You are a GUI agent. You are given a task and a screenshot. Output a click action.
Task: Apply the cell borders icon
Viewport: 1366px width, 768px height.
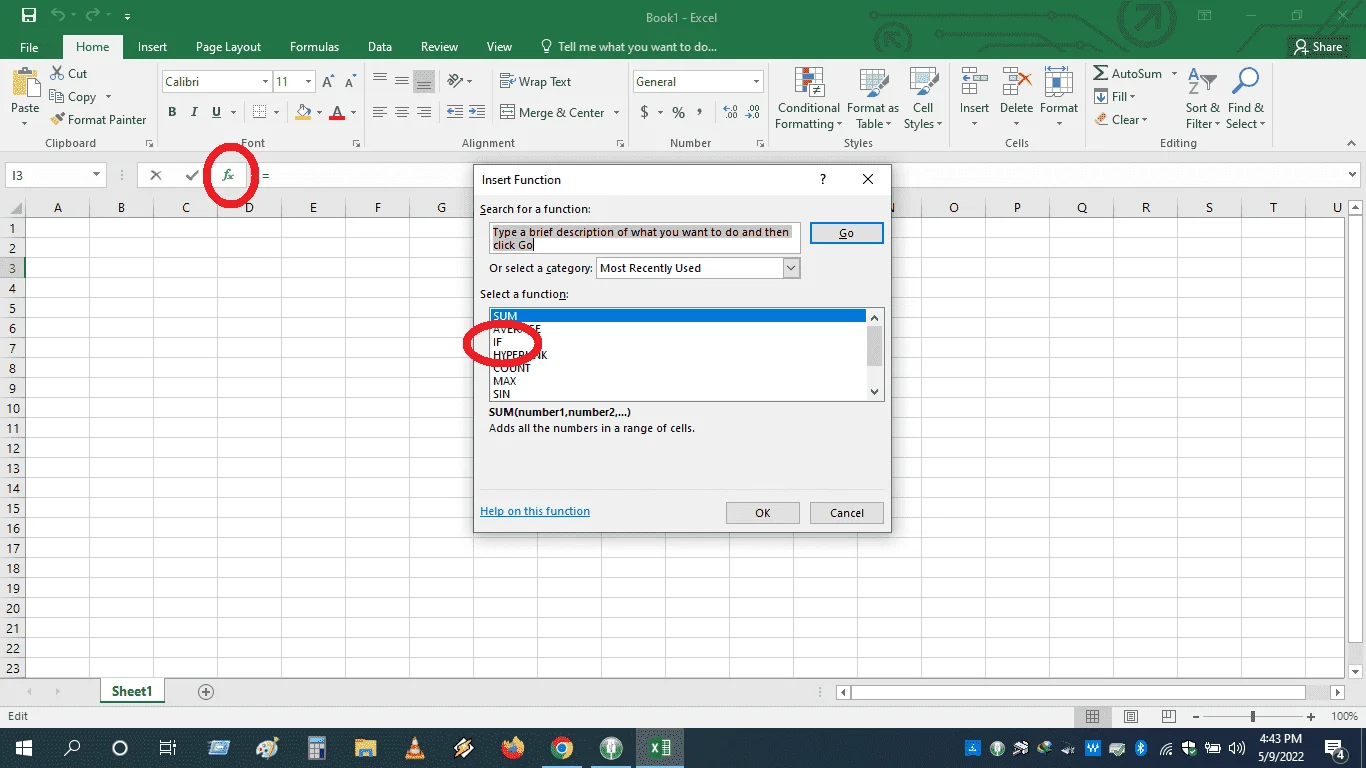click(x=259, y=113)
